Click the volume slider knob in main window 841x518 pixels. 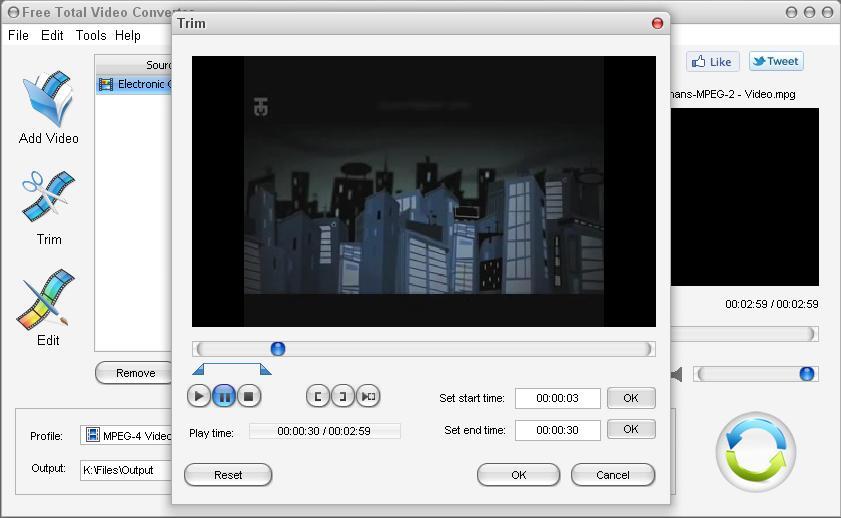(x=807, y=374)
